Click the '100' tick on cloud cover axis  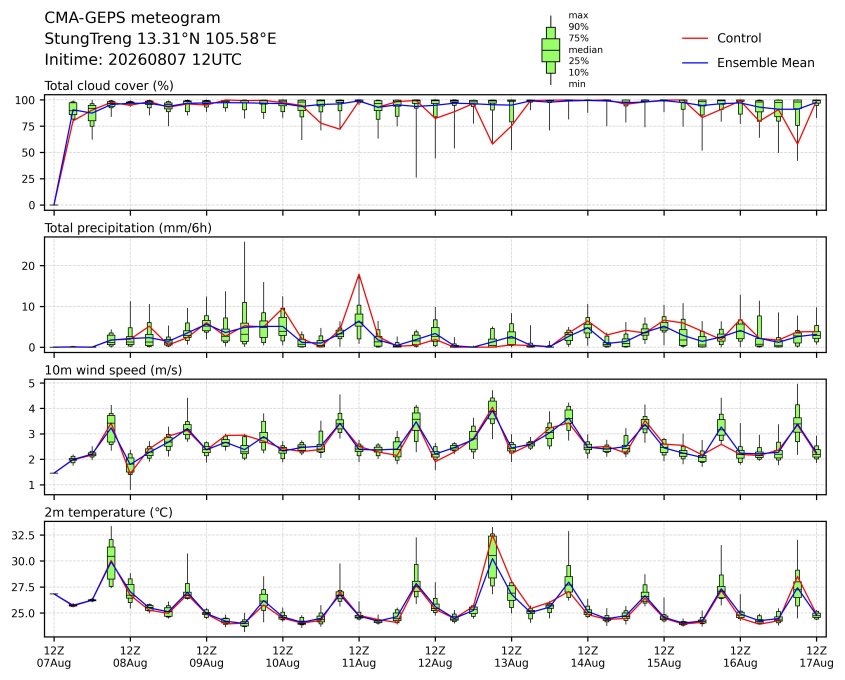[25, 100]
